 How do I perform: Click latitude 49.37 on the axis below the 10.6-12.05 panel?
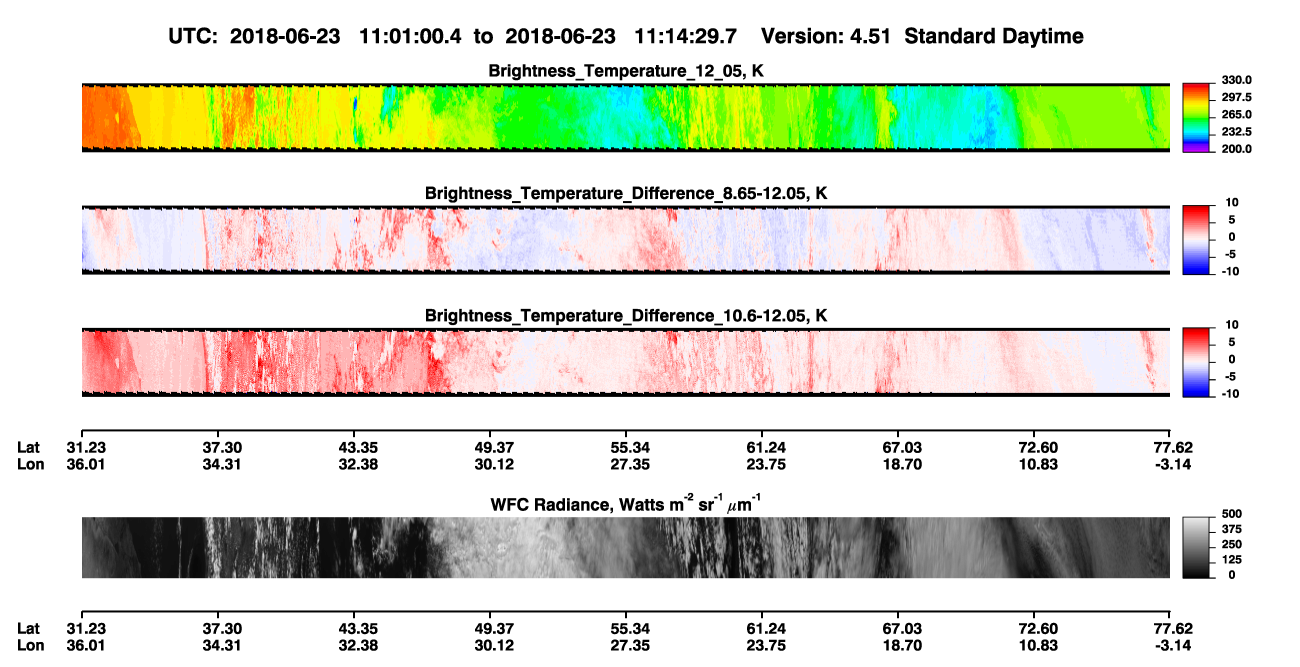pos(490,447)
